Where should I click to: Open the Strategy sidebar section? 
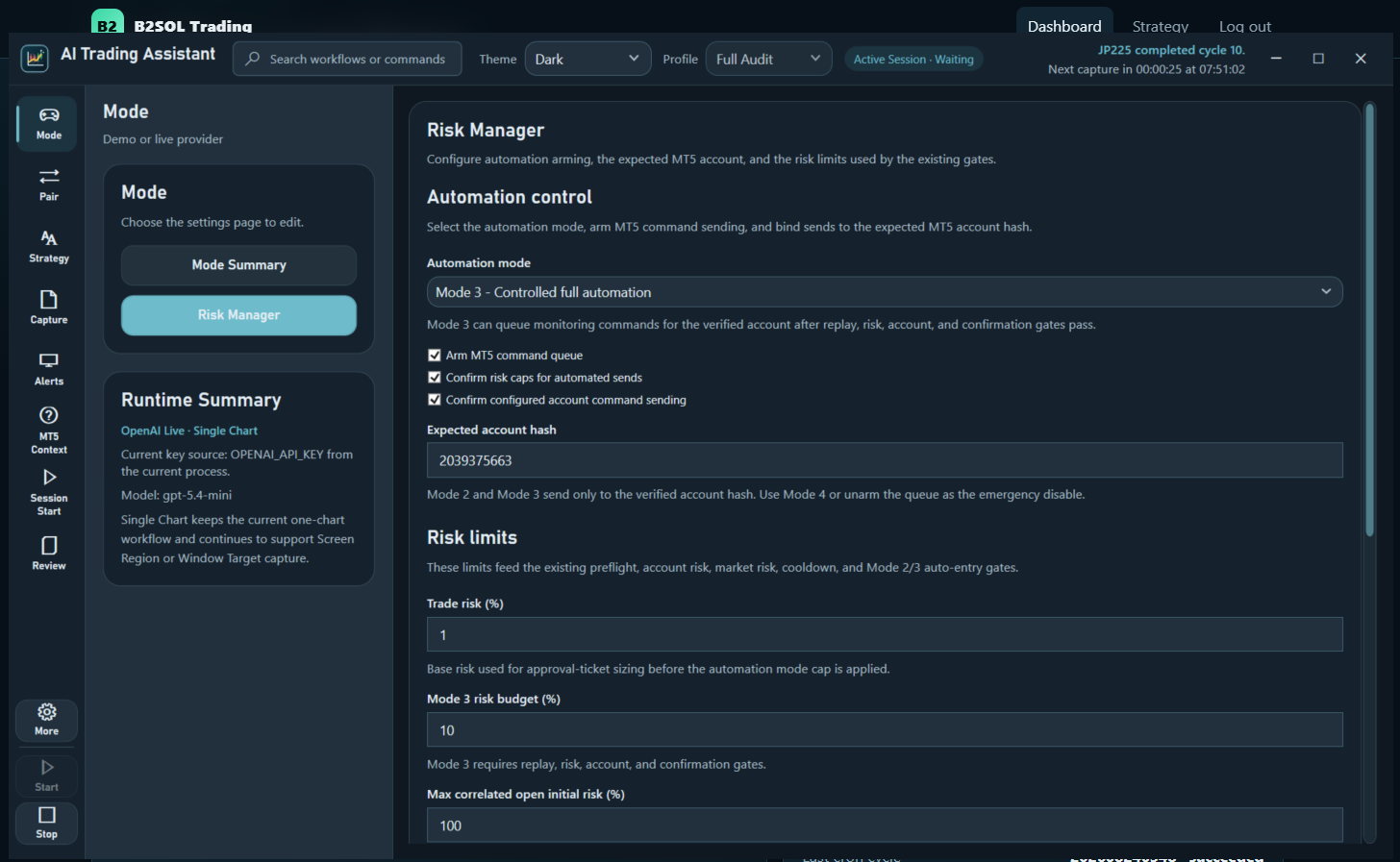tap(48, 246)
